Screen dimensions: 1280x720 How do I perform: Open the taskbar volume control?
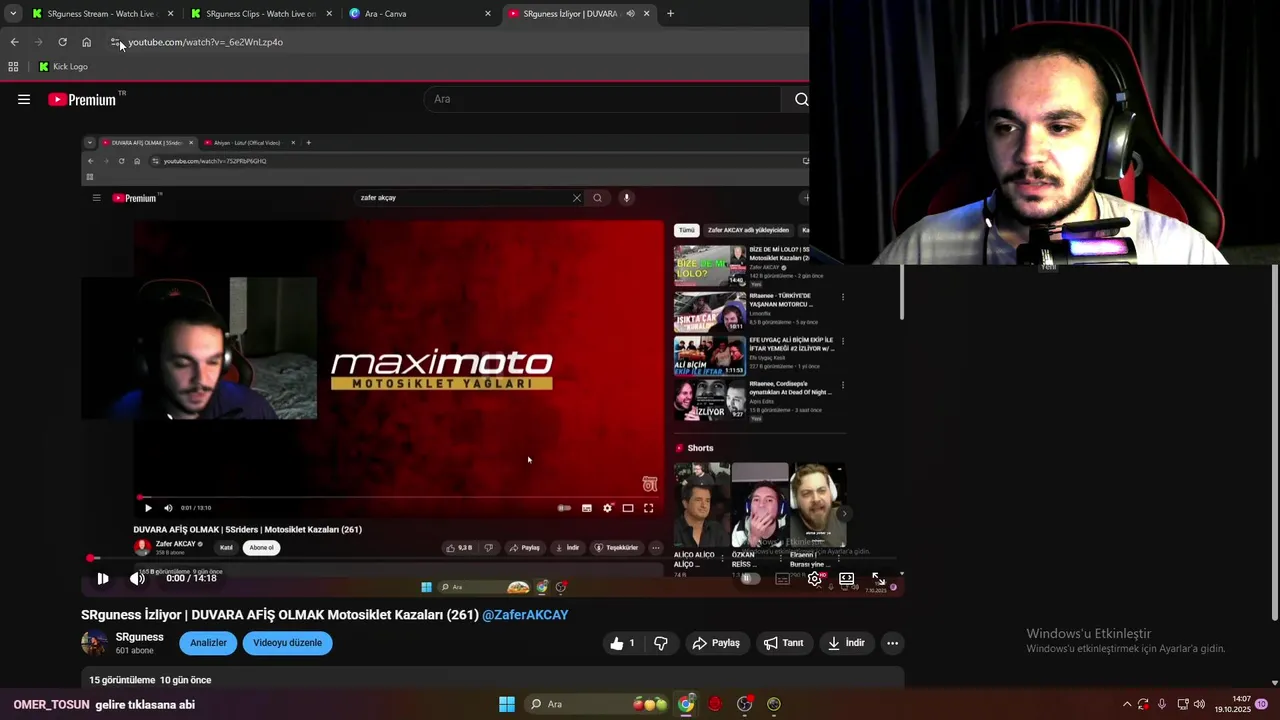[1199, 704]
